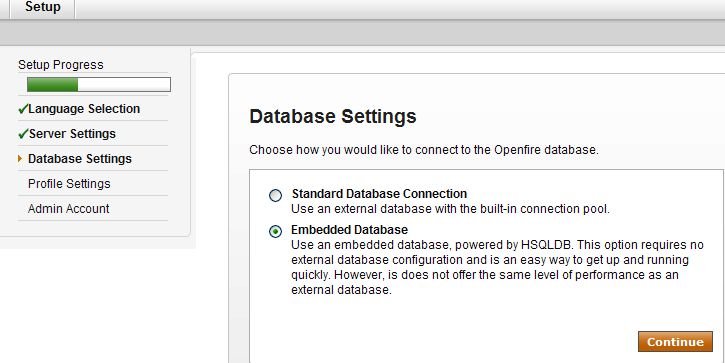Click the orange Continue button
This screenshot has height=363, width=725.
675,342
